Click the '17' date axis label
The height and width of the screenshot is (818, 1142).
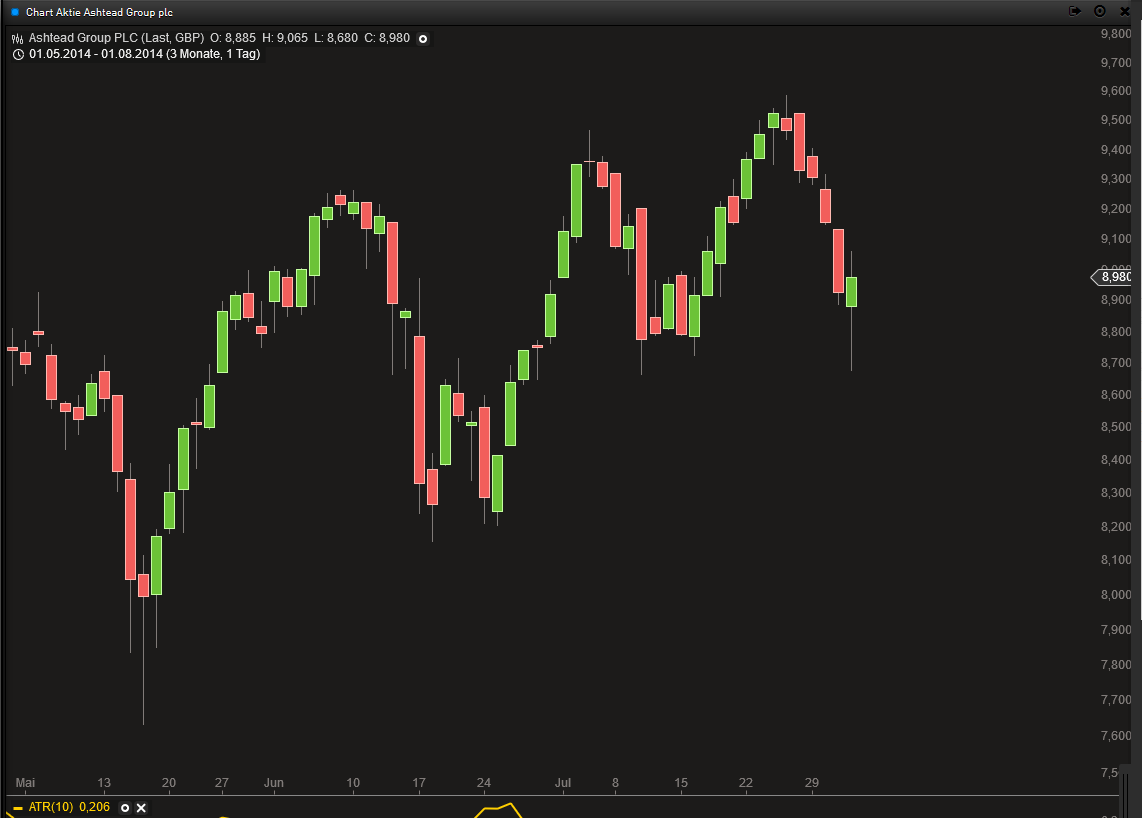point(419,783)
